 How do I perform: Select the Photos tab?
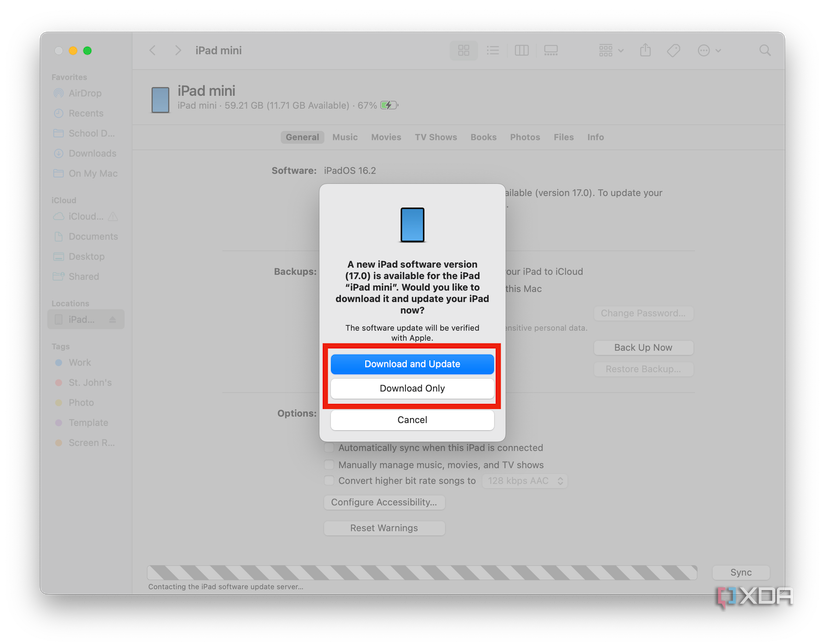[x=524, y=137]
